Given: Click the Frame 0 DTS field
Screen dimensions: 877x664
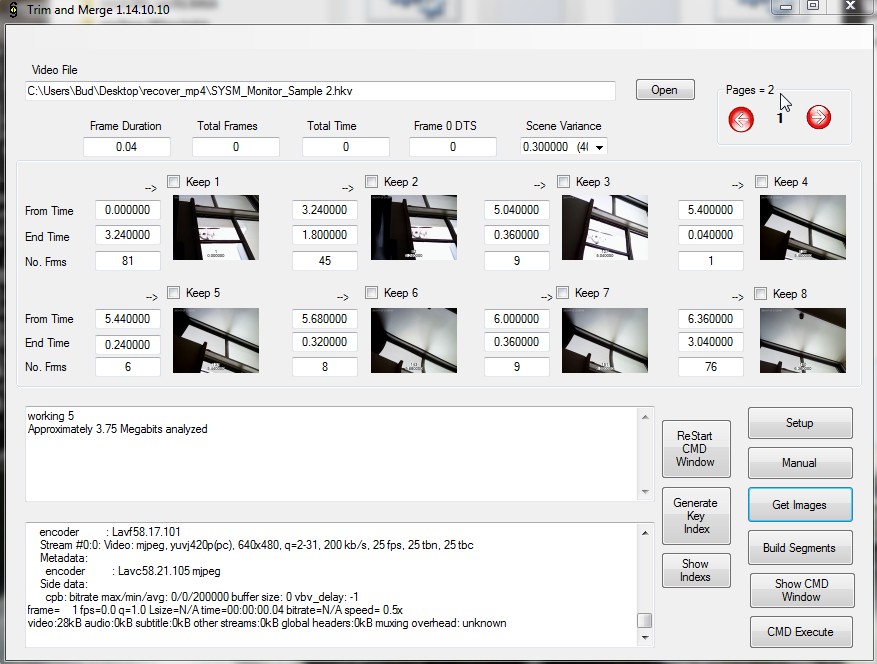Looking at the screenshot, I should coord(453,147).
